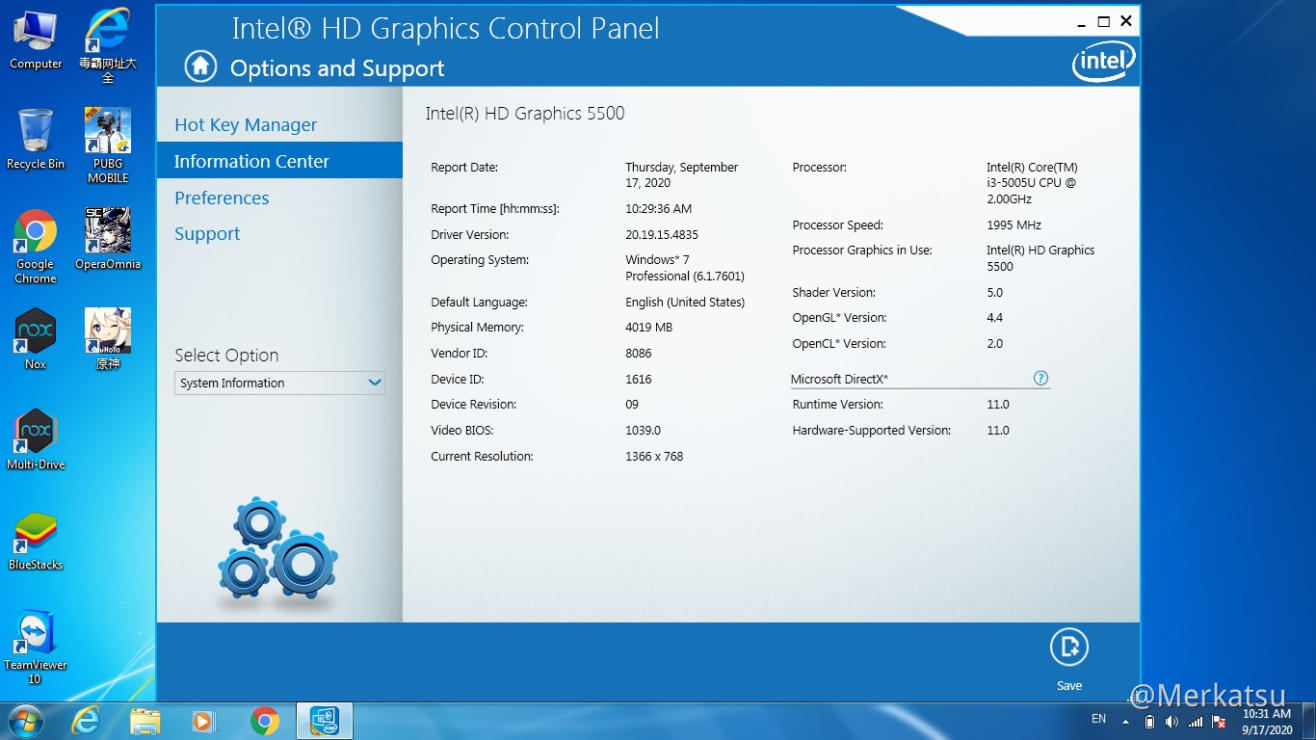This screenshot has height=740, width=1316.
Task: Maximize the Intel Graphics Control Panel window
Action: pyautogui.click(x=1104, y=21)
